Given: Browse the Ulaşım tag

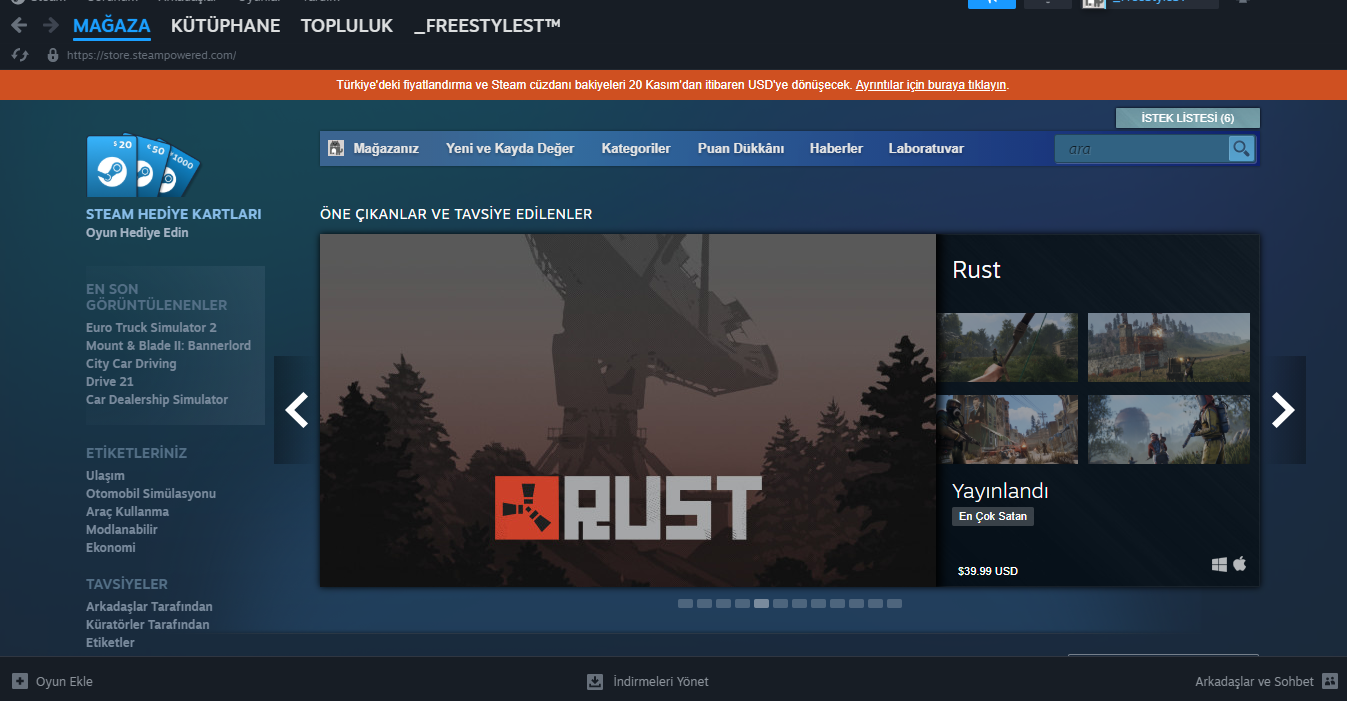Looking at the screenshot, I should [x=105, y=476].
